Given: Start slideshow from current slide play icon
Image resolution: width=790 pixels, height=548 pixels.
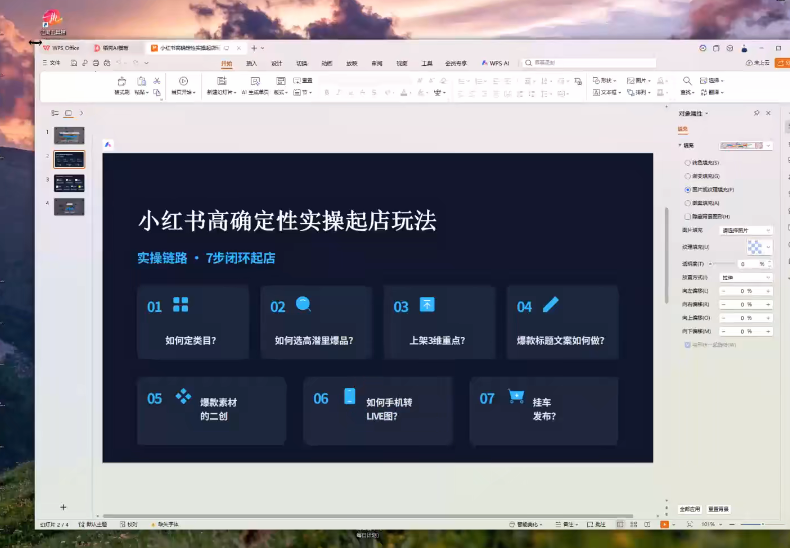Looking at the screenshot, I should [x=183, y=81].
